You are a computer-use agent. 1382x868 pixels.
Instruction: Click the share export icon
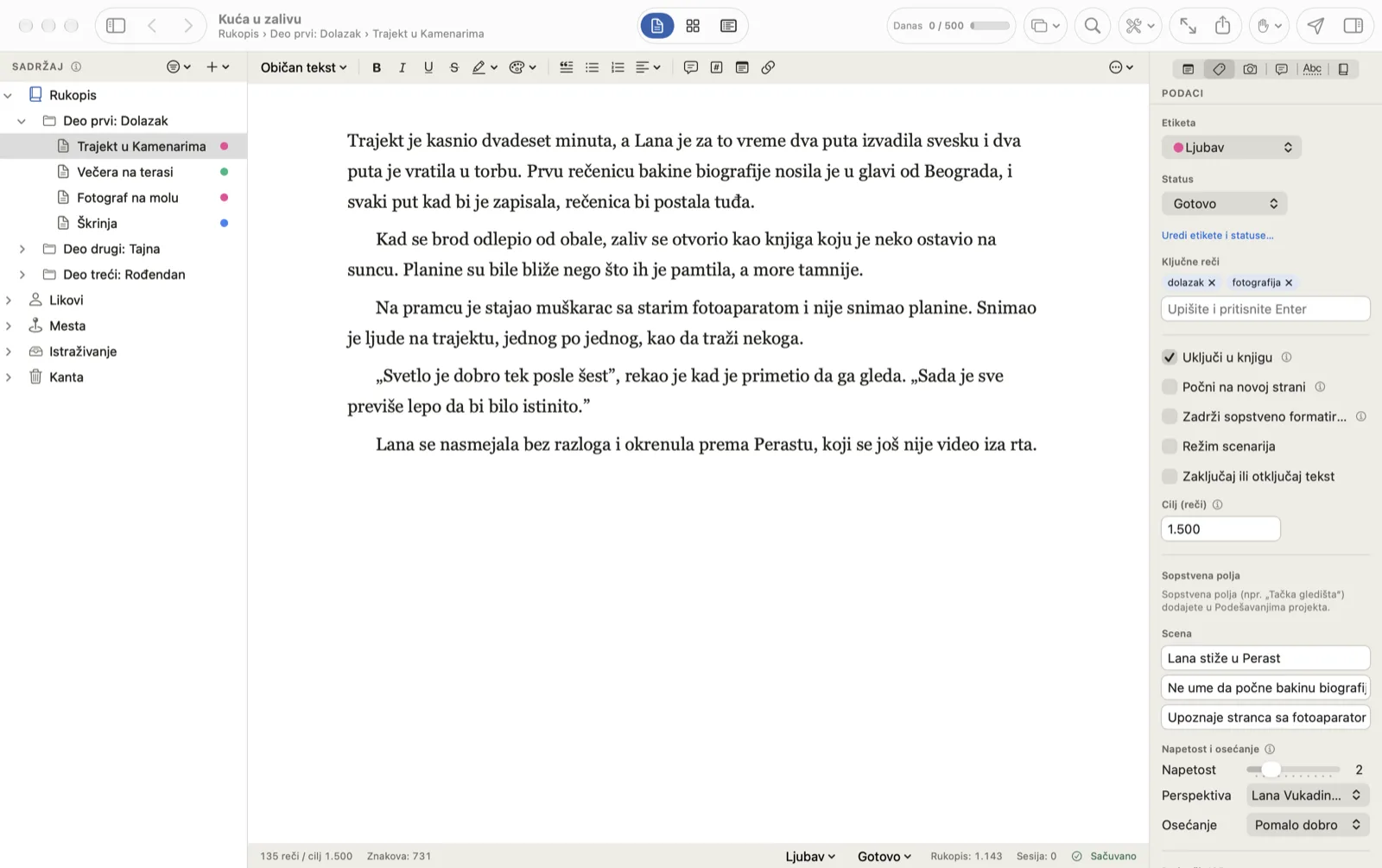tap(1223, 26)
